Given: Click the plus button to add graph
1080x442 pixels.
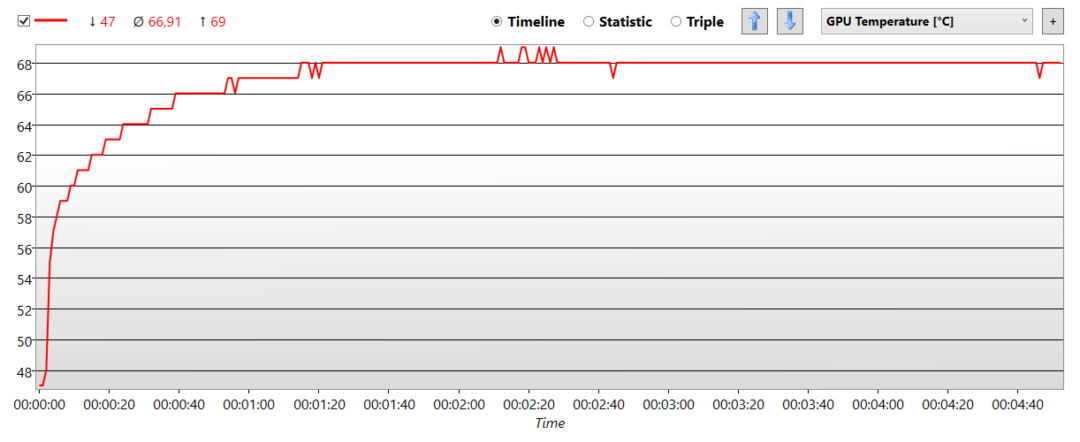Looking at the screenshot, I should (1052, 21).
